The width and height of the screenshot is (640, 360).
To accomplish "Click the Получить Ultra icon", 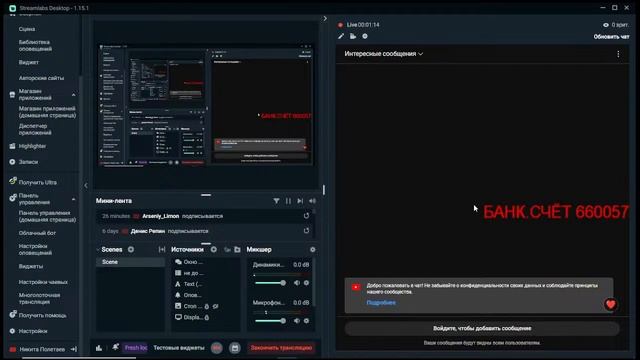I will pos(13,181).
